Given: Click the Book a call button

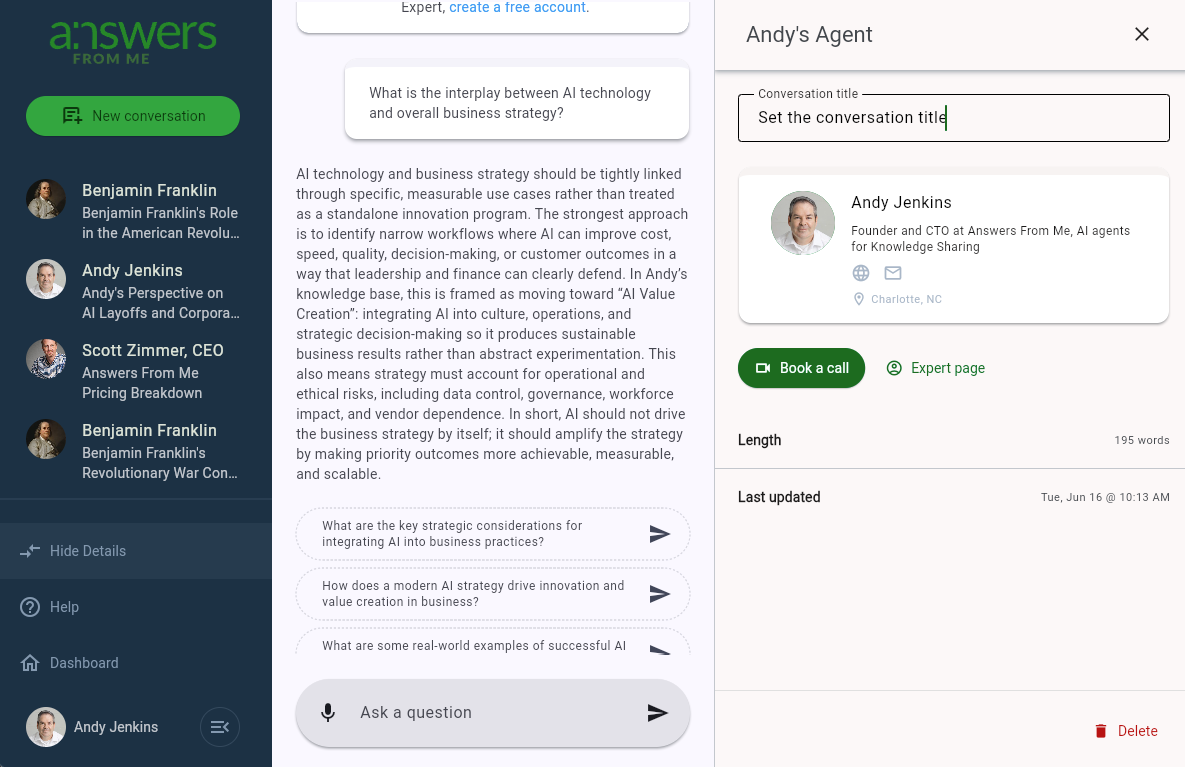Looking at the screenshot, I should click(801, 368).
